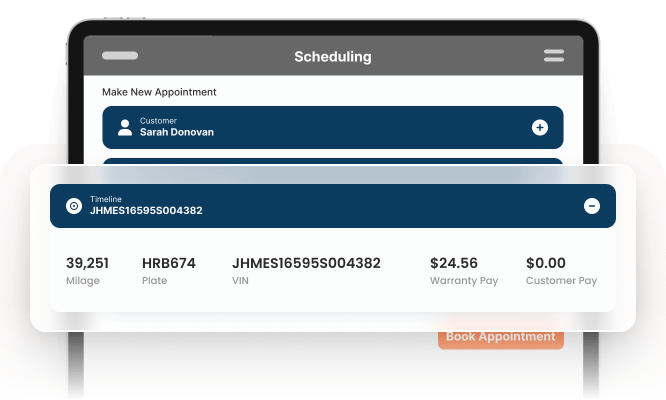Select the $24.56 warranty pay amount
Screen dimensions: 666x400
click(x=453, y=264)
